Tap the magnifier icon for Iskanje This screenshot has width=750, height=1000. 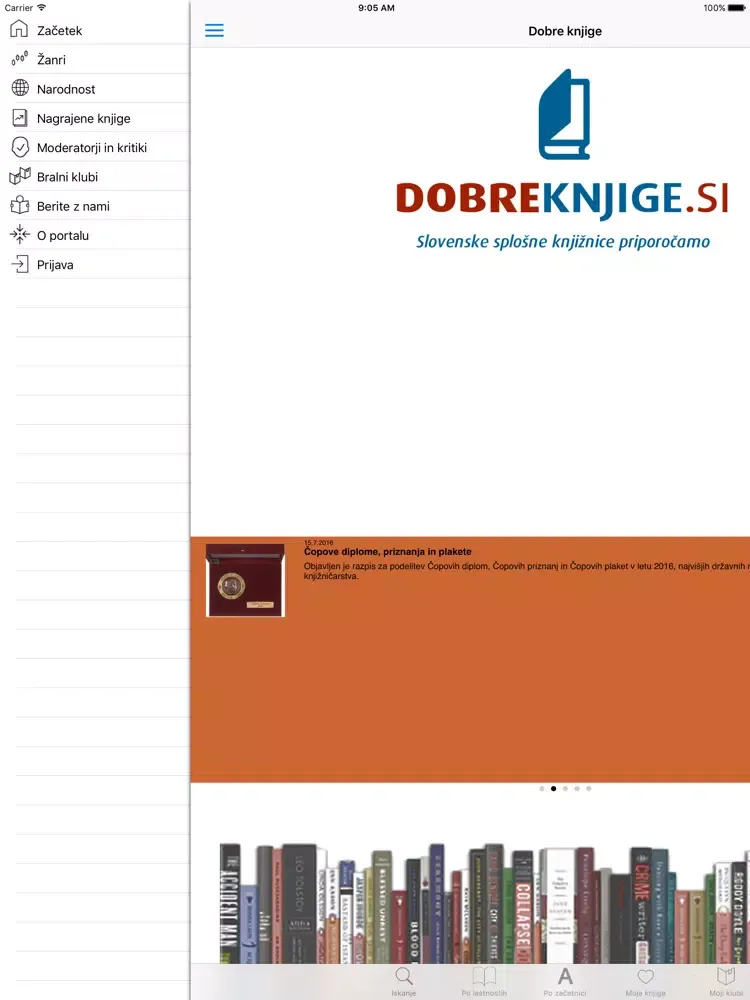coord(404,976)
